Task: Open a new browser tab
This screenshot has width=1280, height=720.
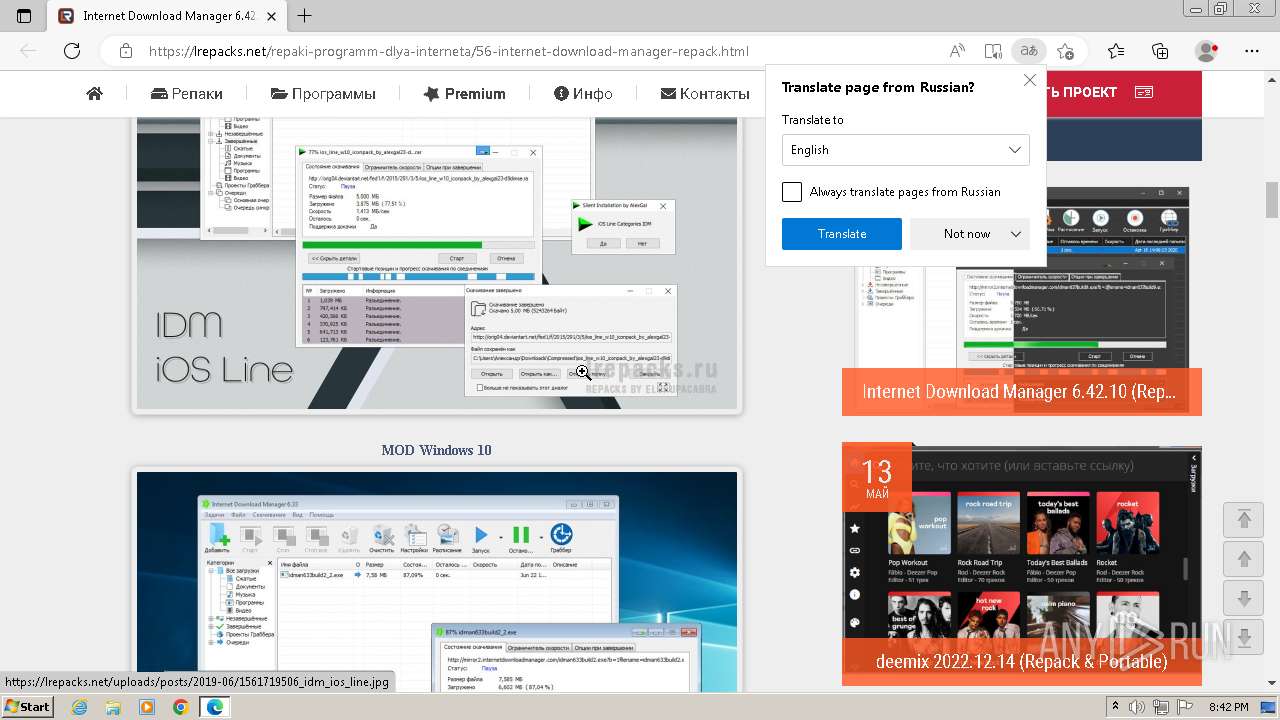Action: [305, 16]
